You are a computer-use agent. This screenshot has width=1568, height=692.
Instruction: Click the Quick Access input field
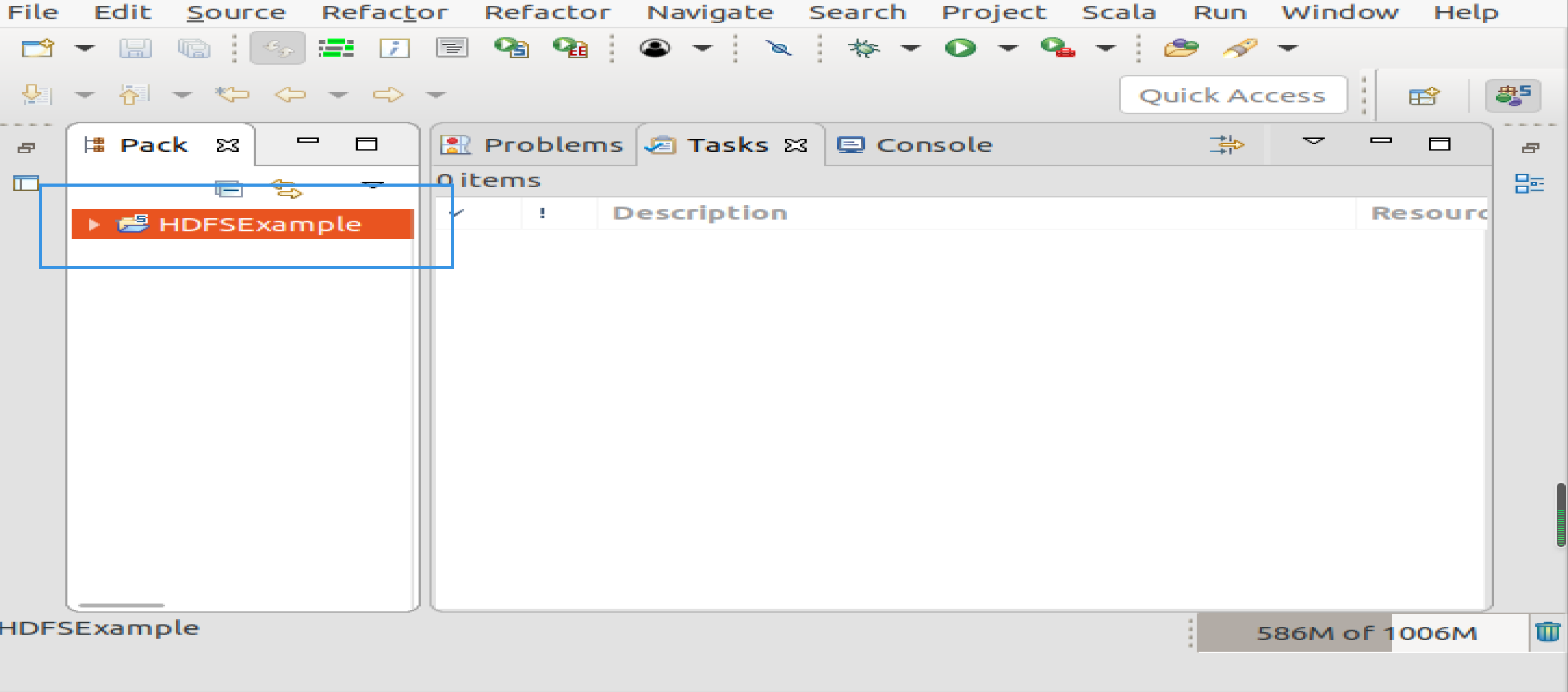point(1232,93)
